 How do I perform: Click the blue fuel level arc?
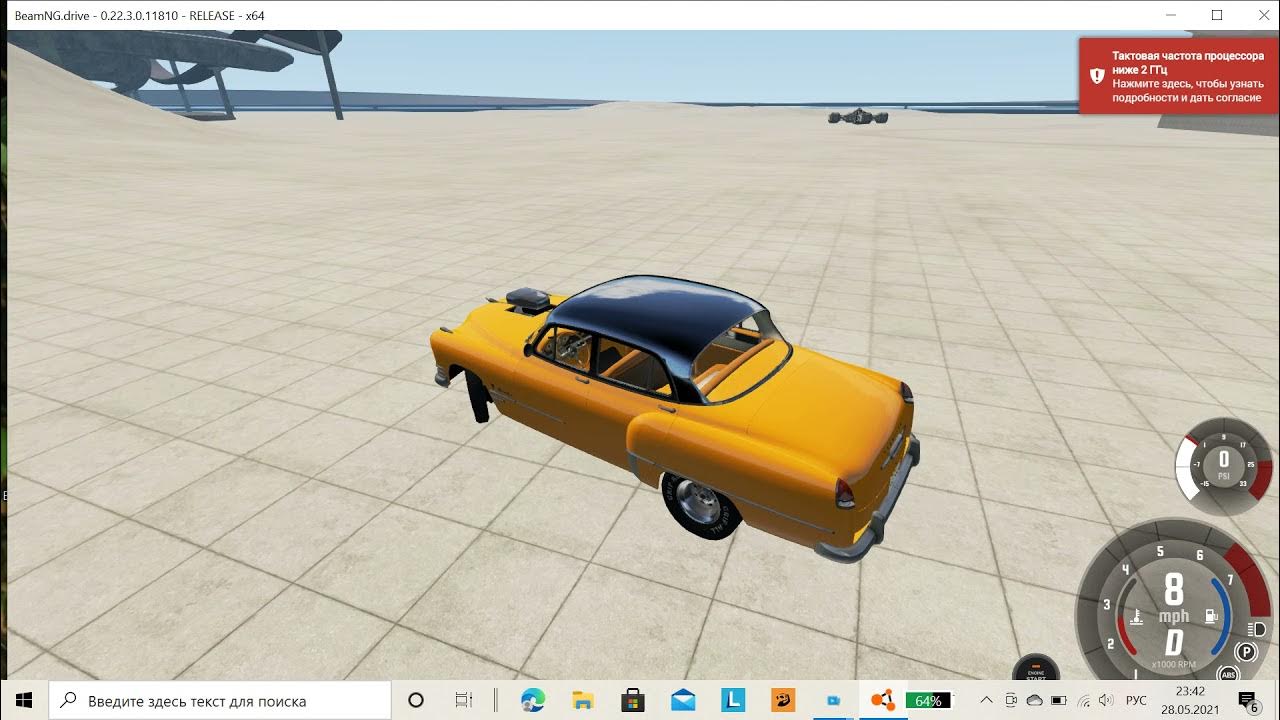click(x=1224, y=617)
